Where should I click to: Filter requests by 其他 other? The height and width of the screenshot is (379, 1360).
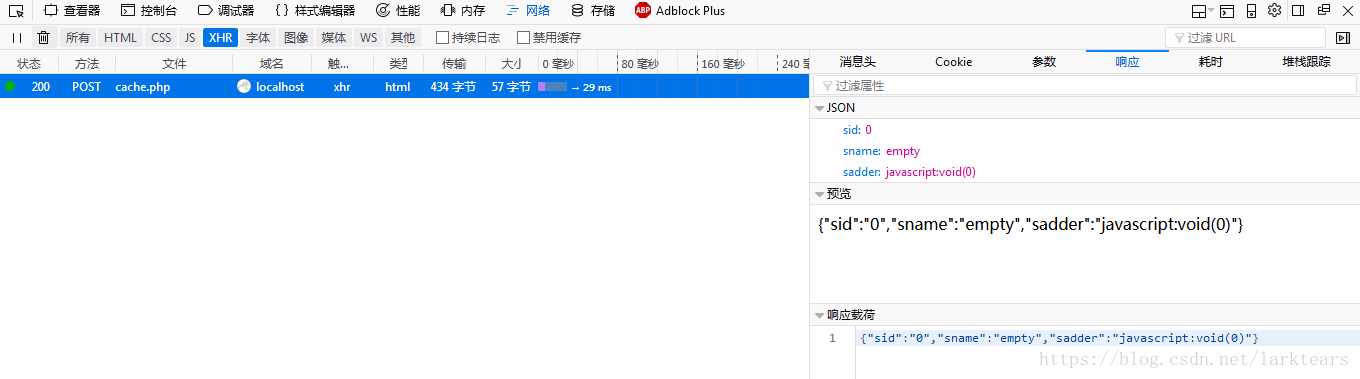click(403, 38)
